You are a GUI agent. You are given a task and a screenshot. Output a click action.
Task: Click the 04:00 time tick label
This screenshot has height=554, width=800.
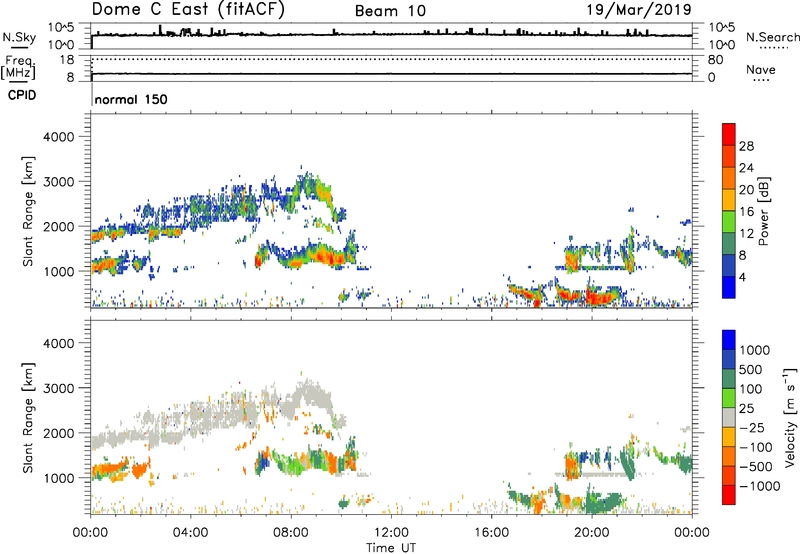[191, 533]
